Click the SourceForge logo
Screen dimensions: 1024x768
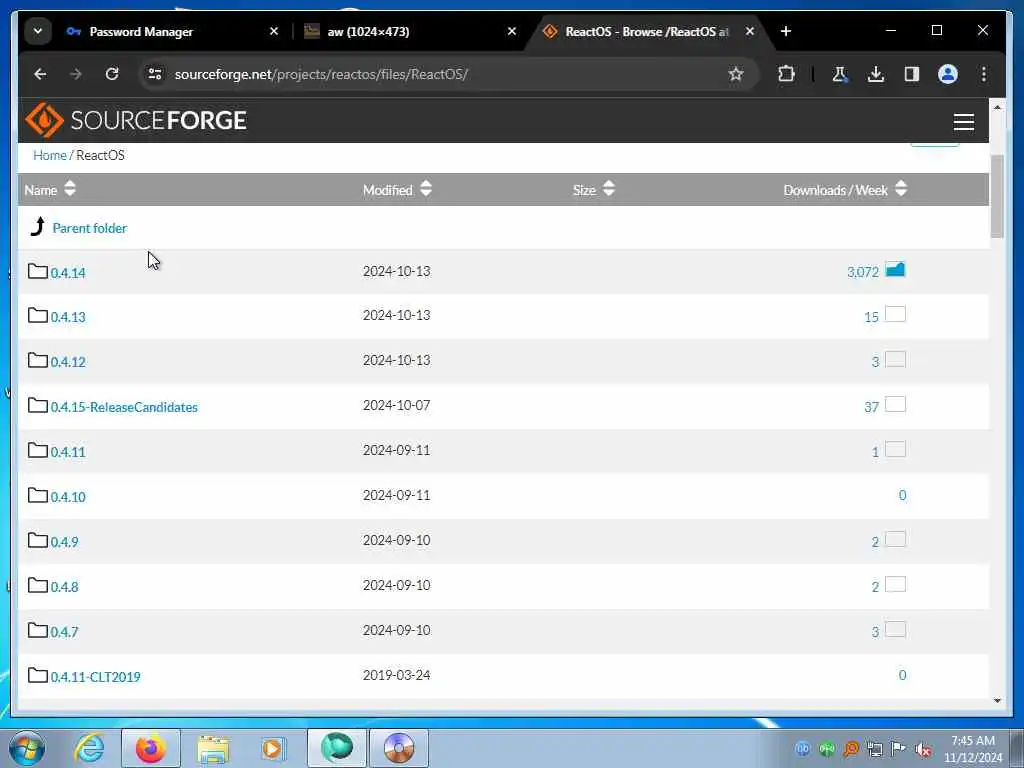pyautogui.click(x=136, y=120)
